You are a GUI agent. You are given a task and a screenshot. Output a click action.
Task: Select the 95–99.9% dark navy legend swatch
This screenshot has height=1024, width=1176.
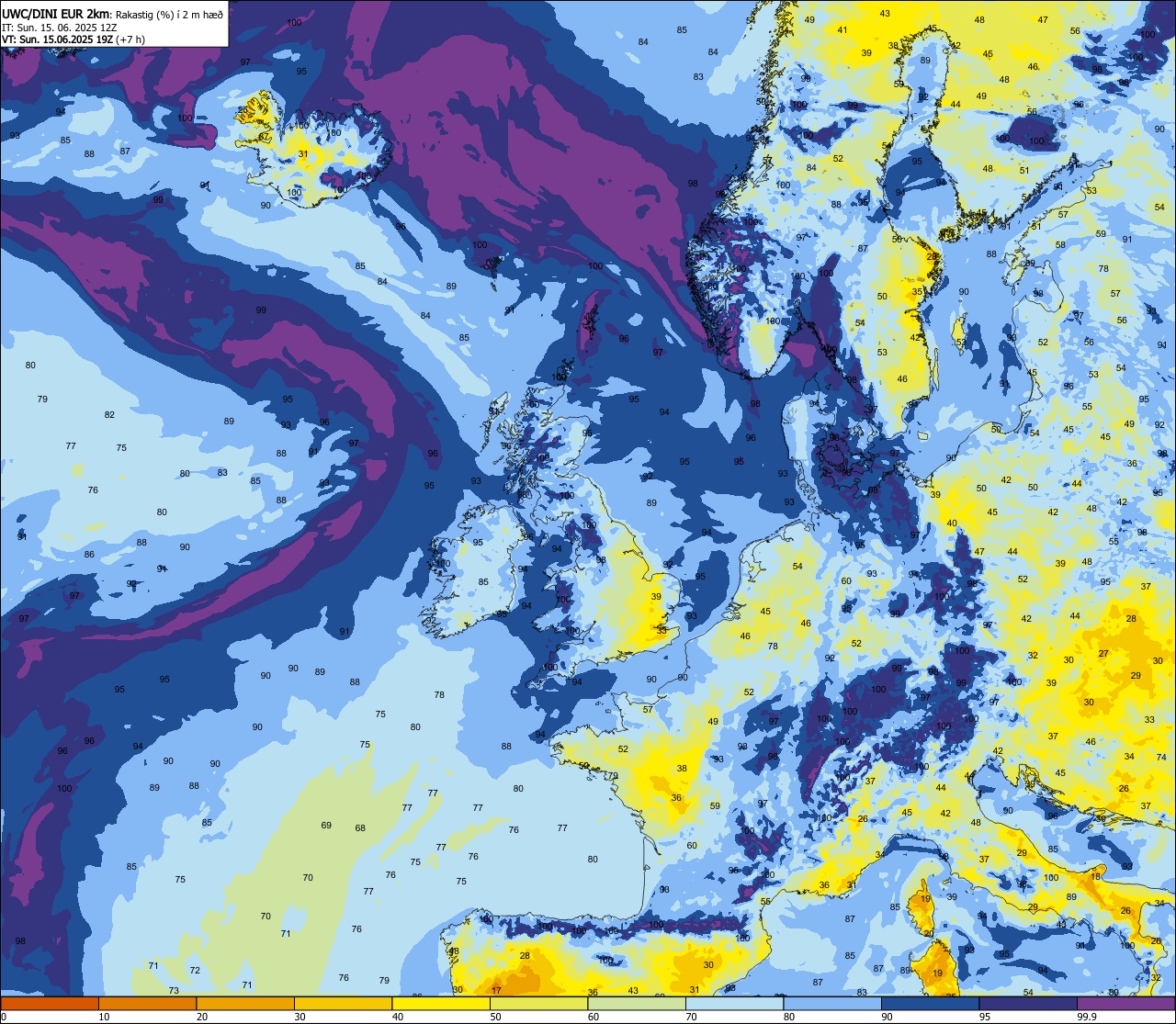point(1028,1004)
